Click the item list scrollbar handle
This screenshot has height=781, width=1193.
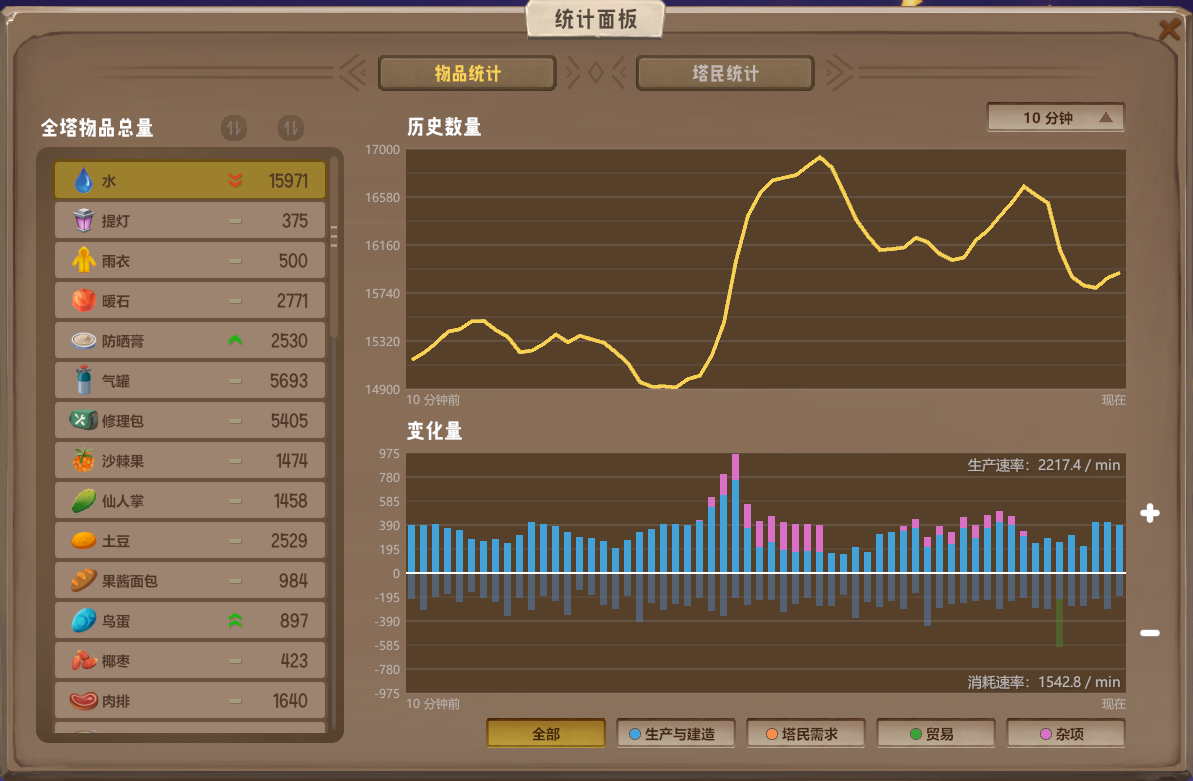pos(334,236)
